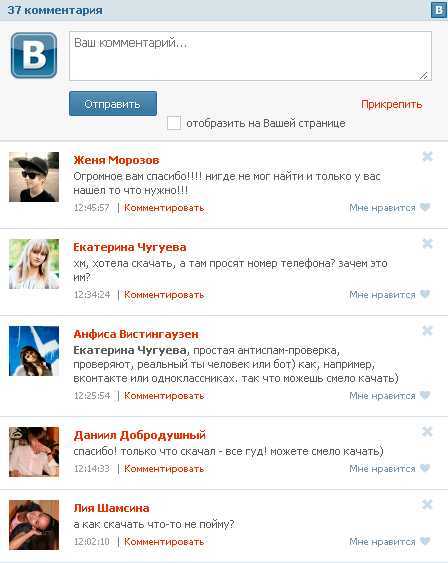The height and width of the screenshot is (563, 448).
Task: Enable 'отобразить на Вашей странице' checkbox
Action: (174, 123)
